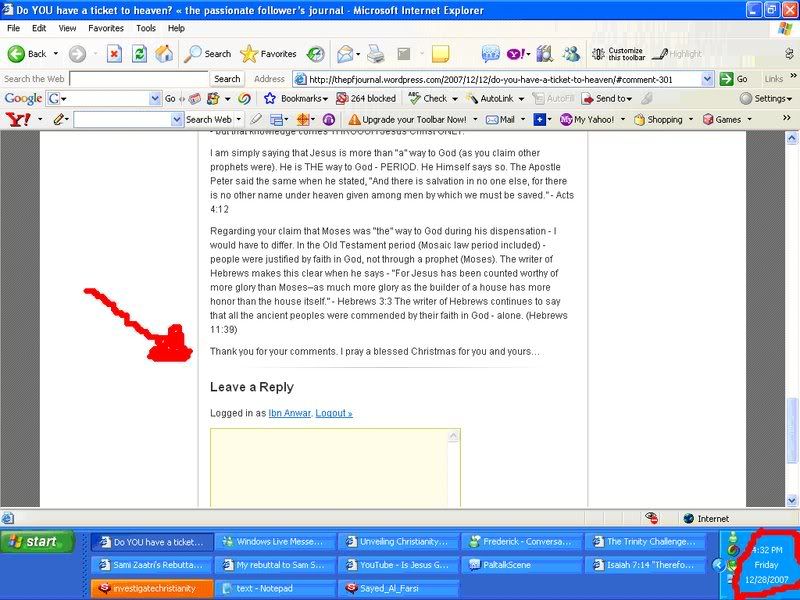The width and height of the screenshot is (800, 600).
Task: Open the File menu
Action: (14, 28)
